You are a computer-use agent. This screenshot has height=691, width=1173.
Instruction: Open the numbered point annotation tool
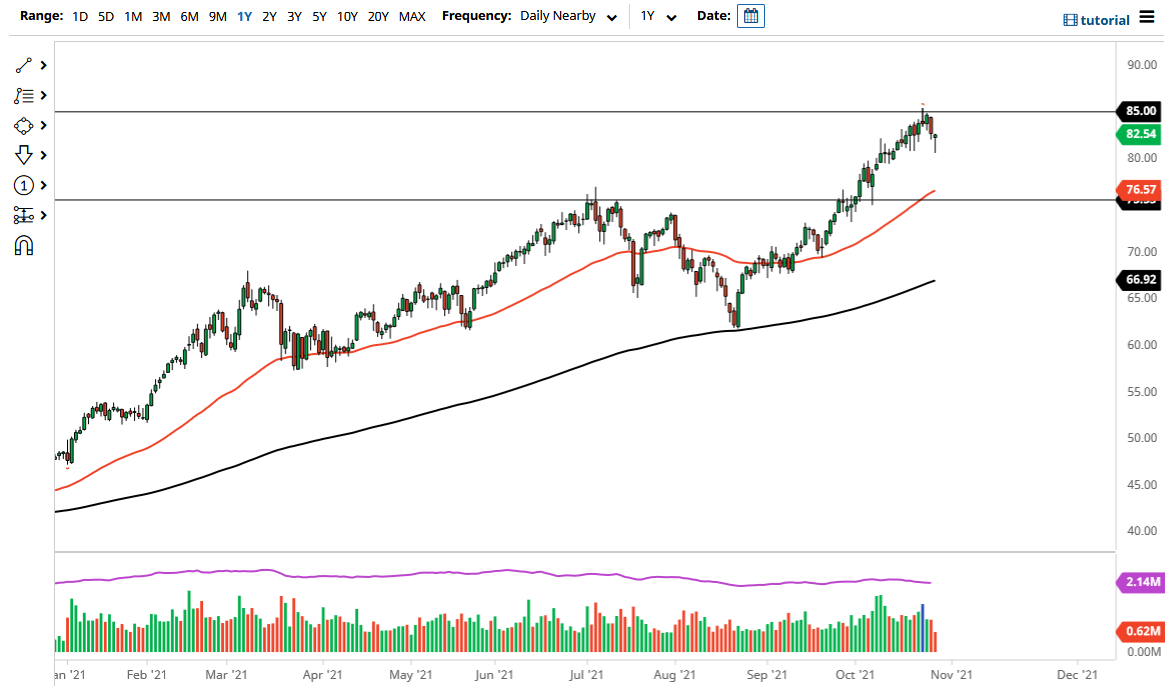click(x=23, y=185)
